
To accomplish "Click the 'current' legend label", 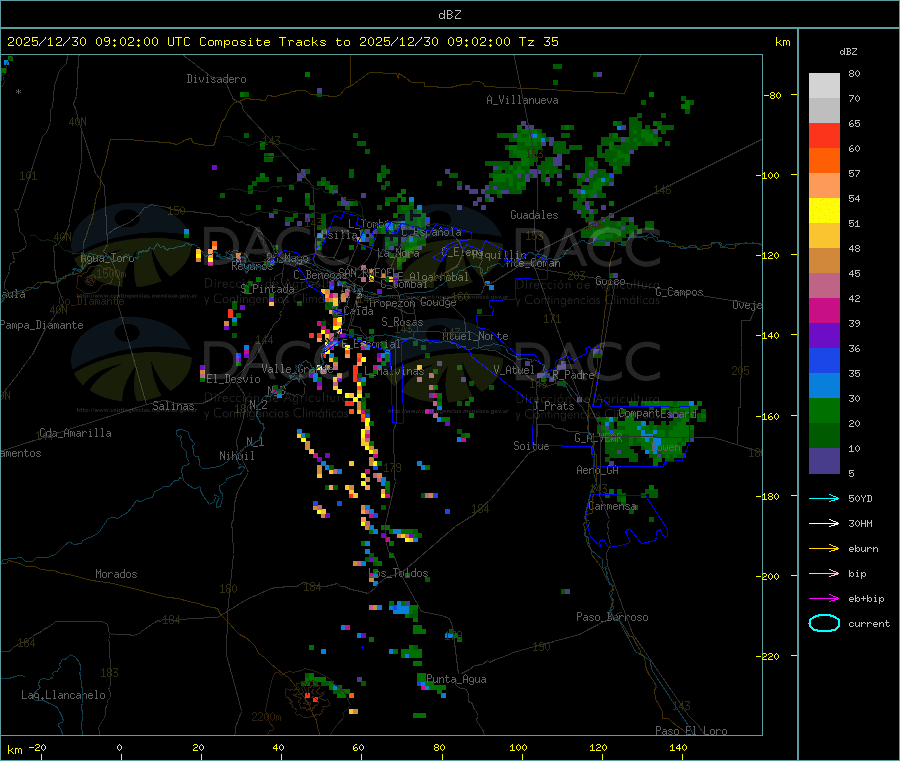I will click(869, 624).
